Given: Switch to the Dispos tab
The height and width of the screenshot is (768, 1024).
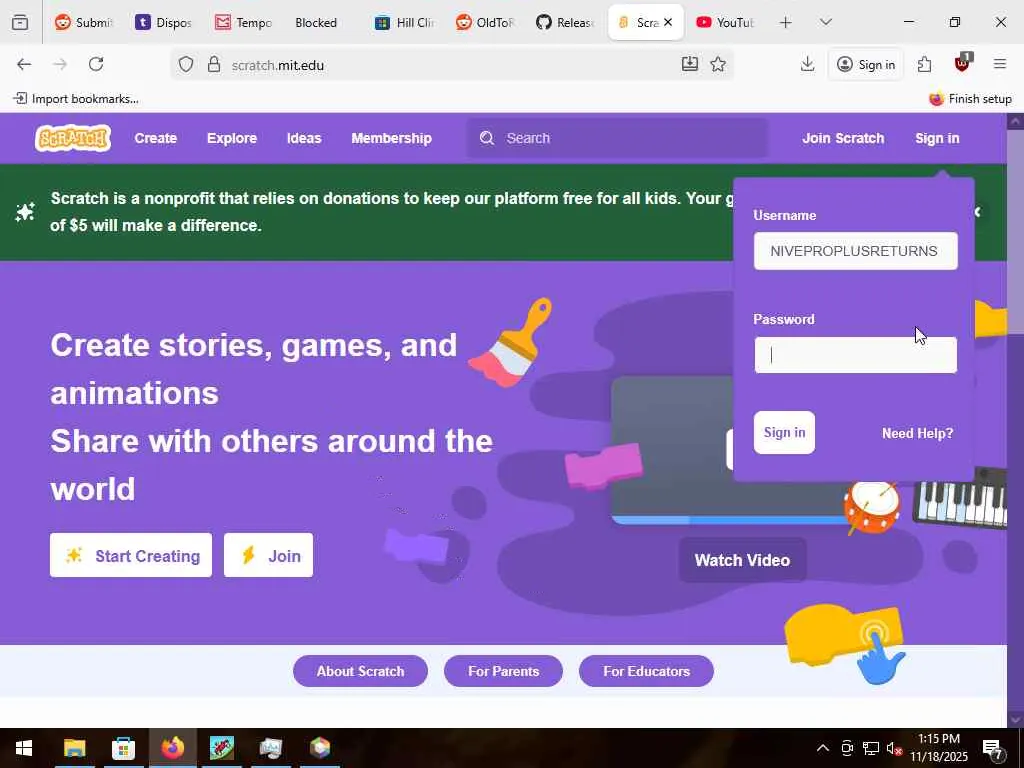Looking at the screenshot, I should click(x=163, y=22).
